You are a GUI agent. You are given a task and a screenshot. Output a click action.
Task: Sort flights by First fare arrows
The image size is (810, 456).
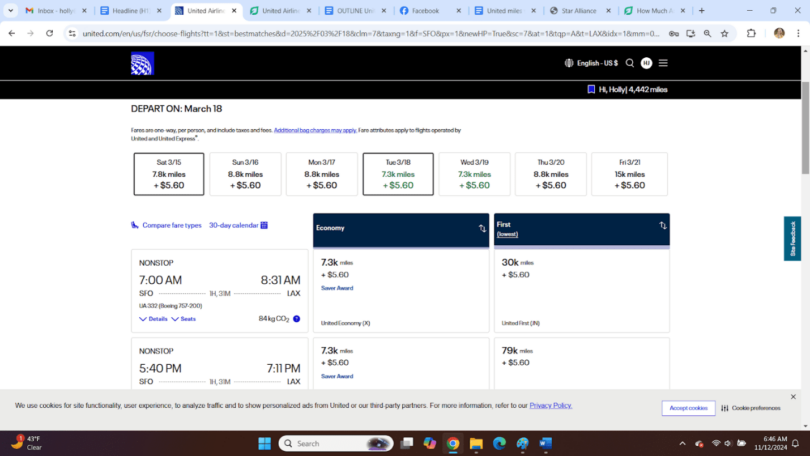[x=662, y=226]
